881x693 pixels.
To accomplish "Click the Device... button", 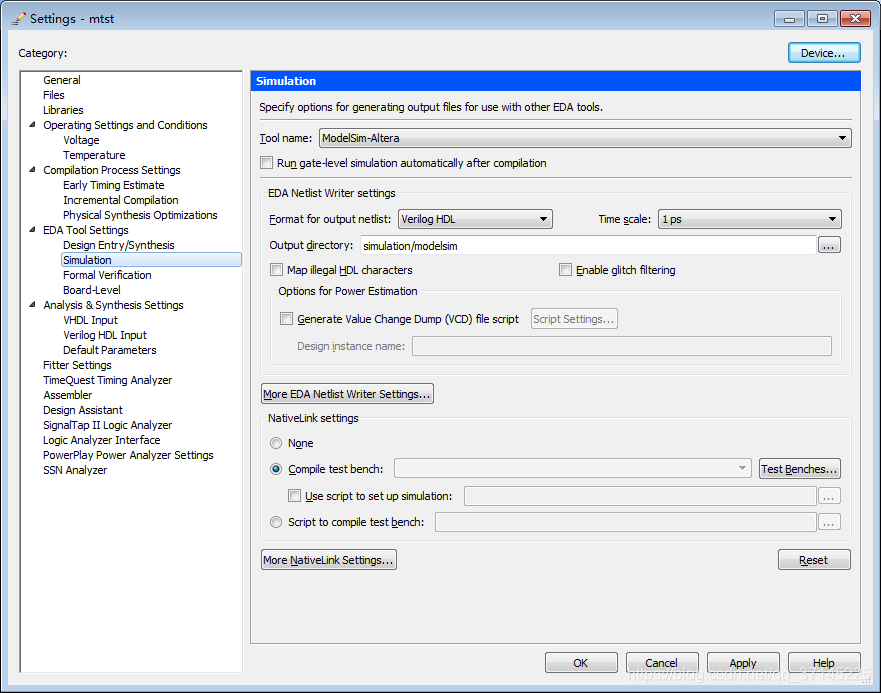I will click(824, 53).
